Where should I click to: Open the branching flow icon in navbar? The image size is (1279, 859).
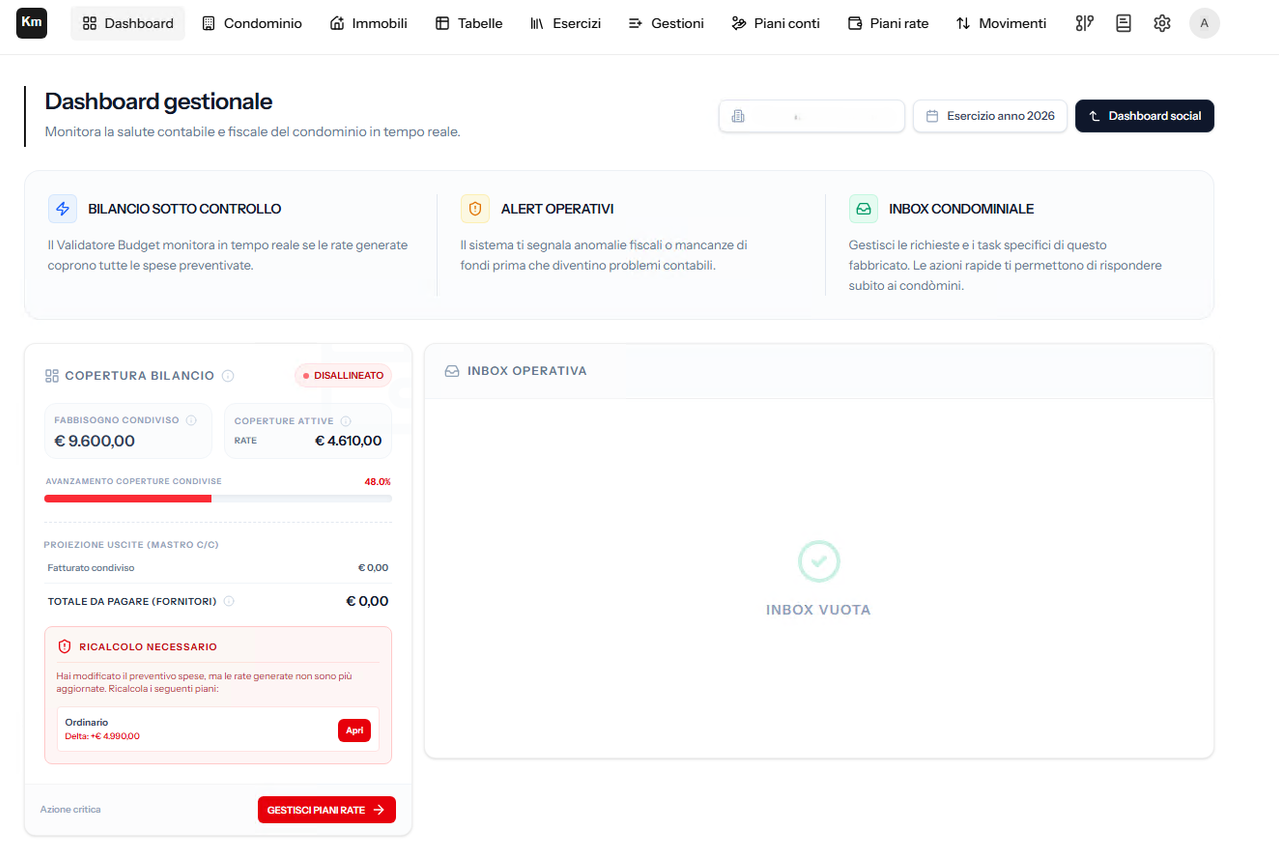tap(1085, 23)
